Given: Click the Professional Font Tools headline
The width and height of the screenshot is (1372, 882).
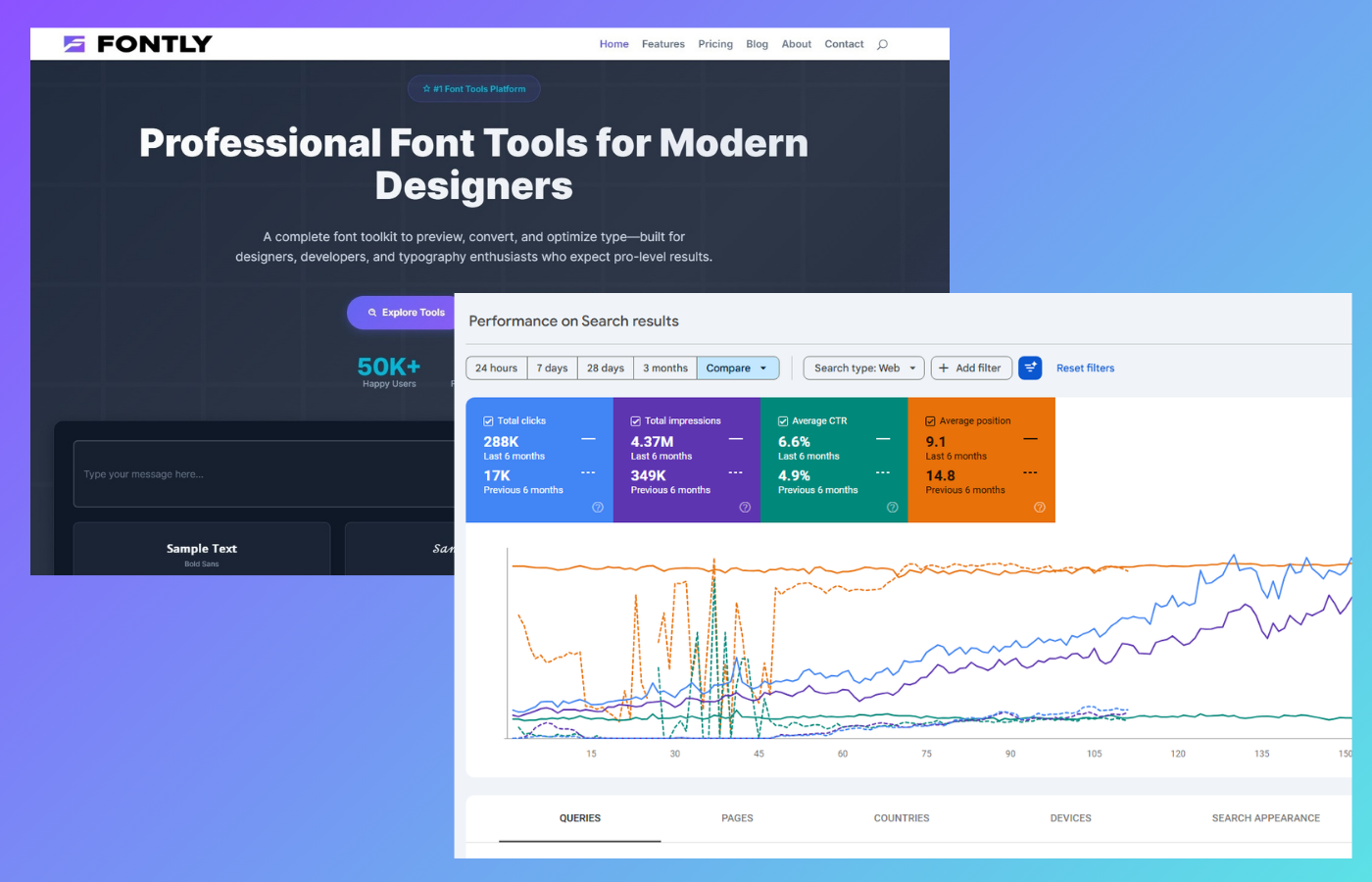Looking at the screenshot, I should pos(474,164).
